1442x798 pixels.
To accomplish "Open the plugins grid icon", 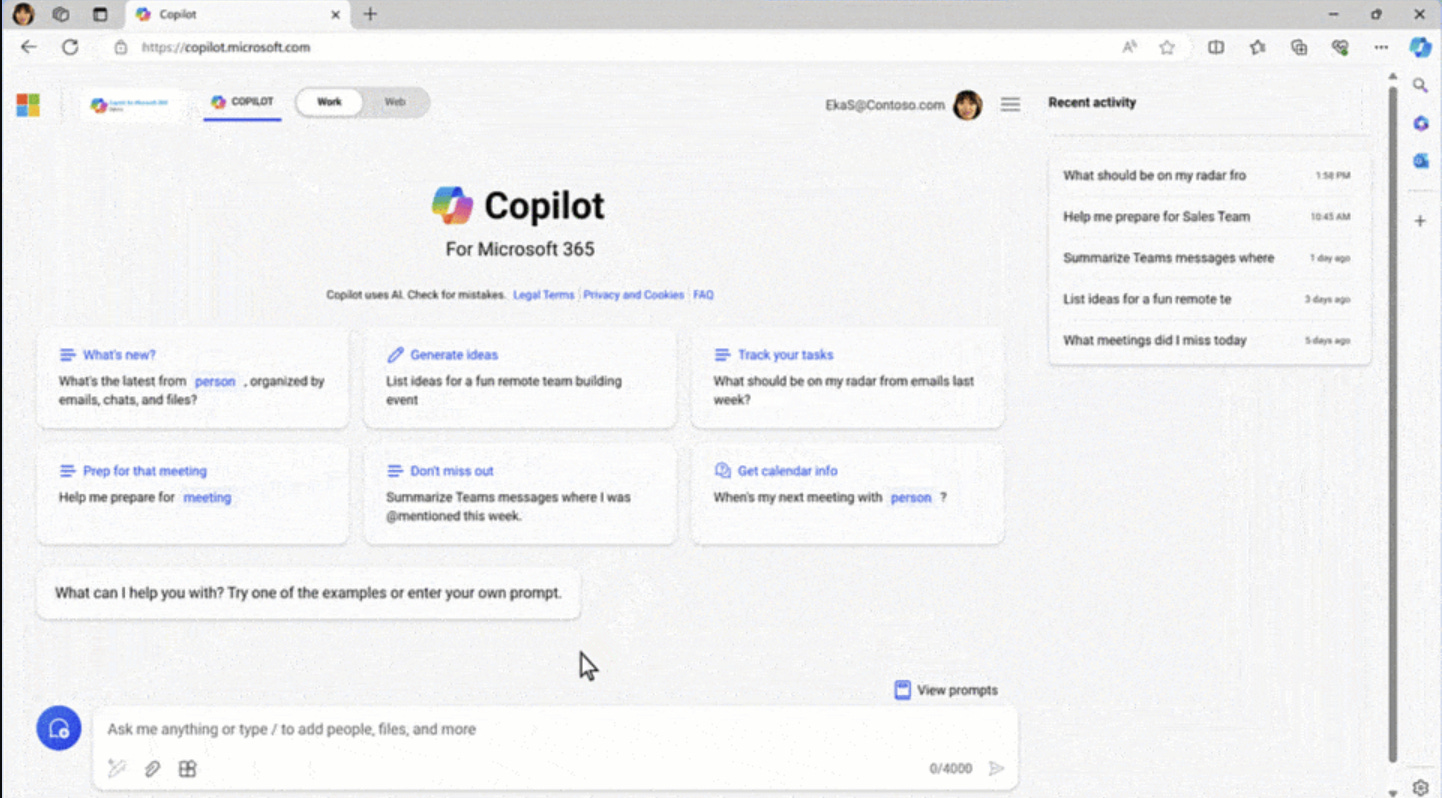I will [187, 768].
